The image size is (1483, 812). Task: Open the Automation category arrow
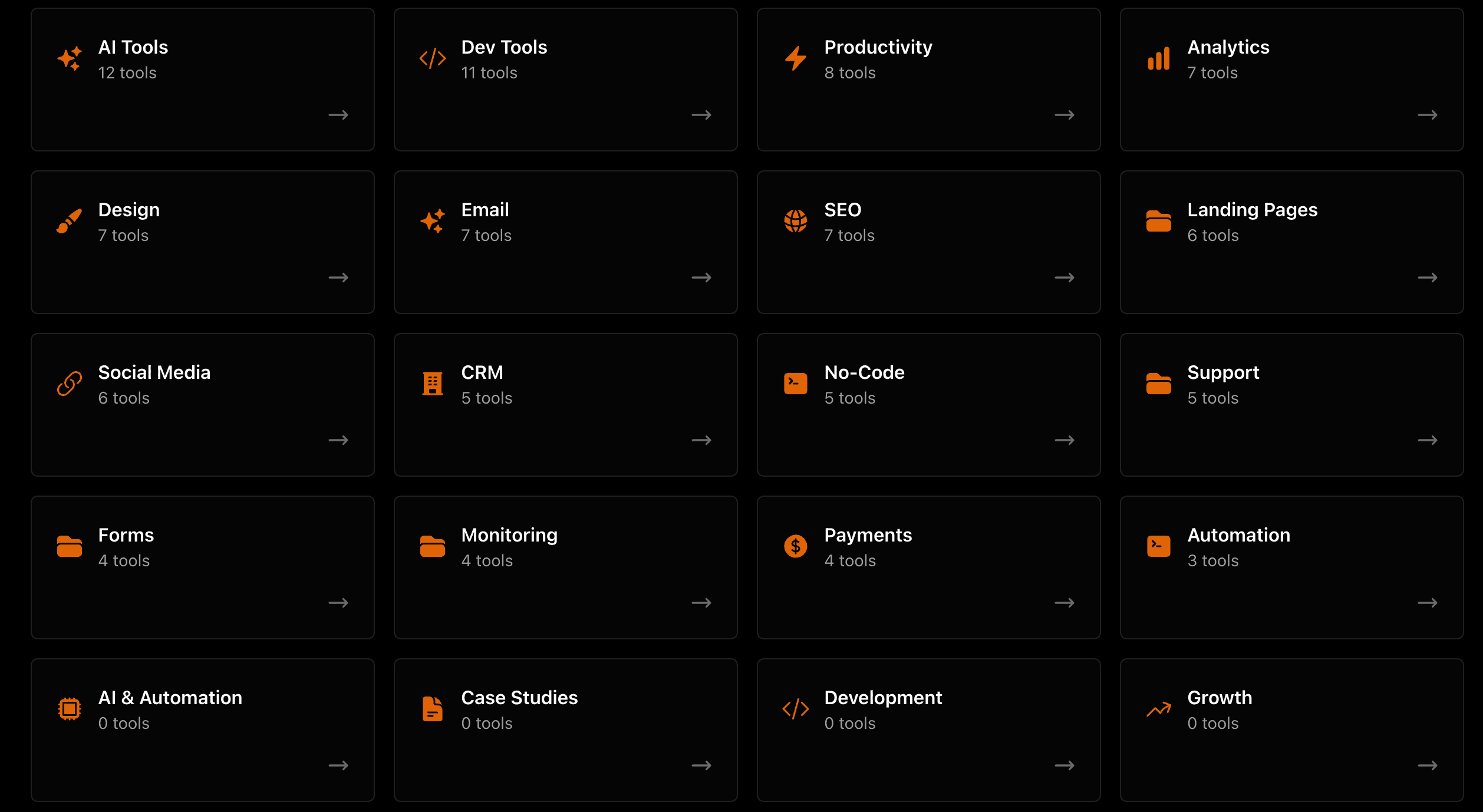1428,602
